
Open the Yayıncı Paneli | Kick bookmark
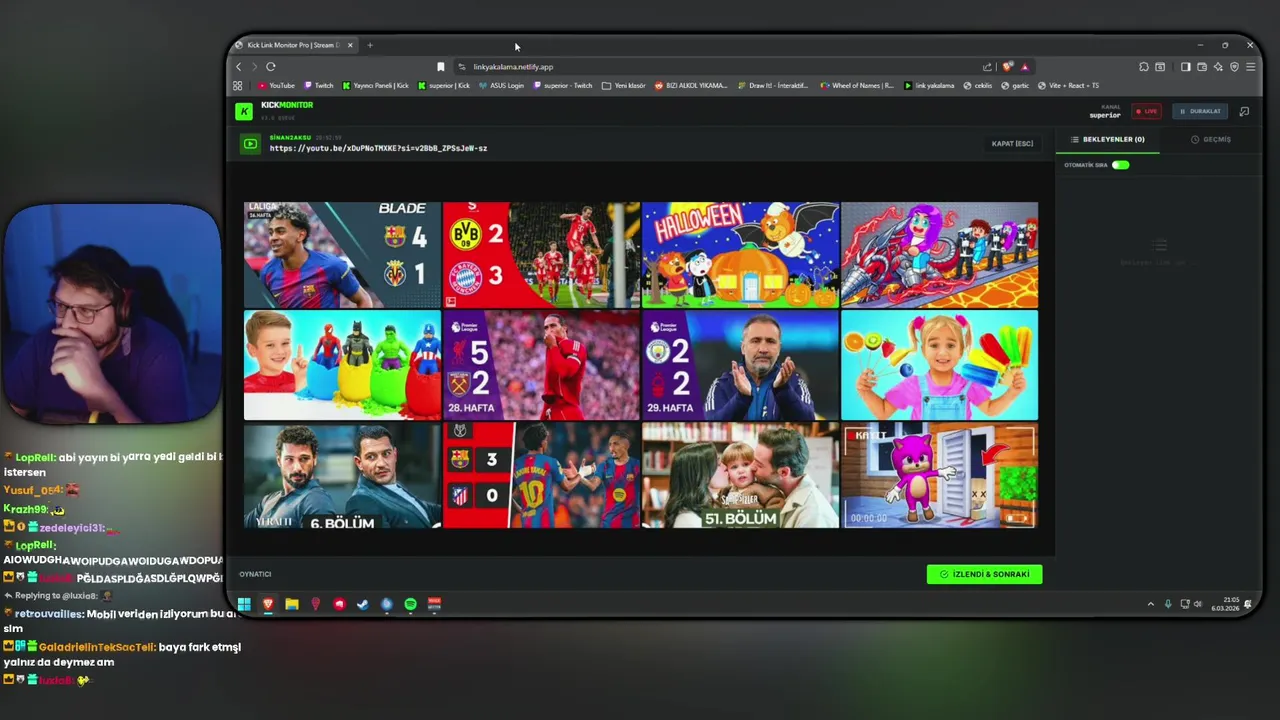pos(376,86)
